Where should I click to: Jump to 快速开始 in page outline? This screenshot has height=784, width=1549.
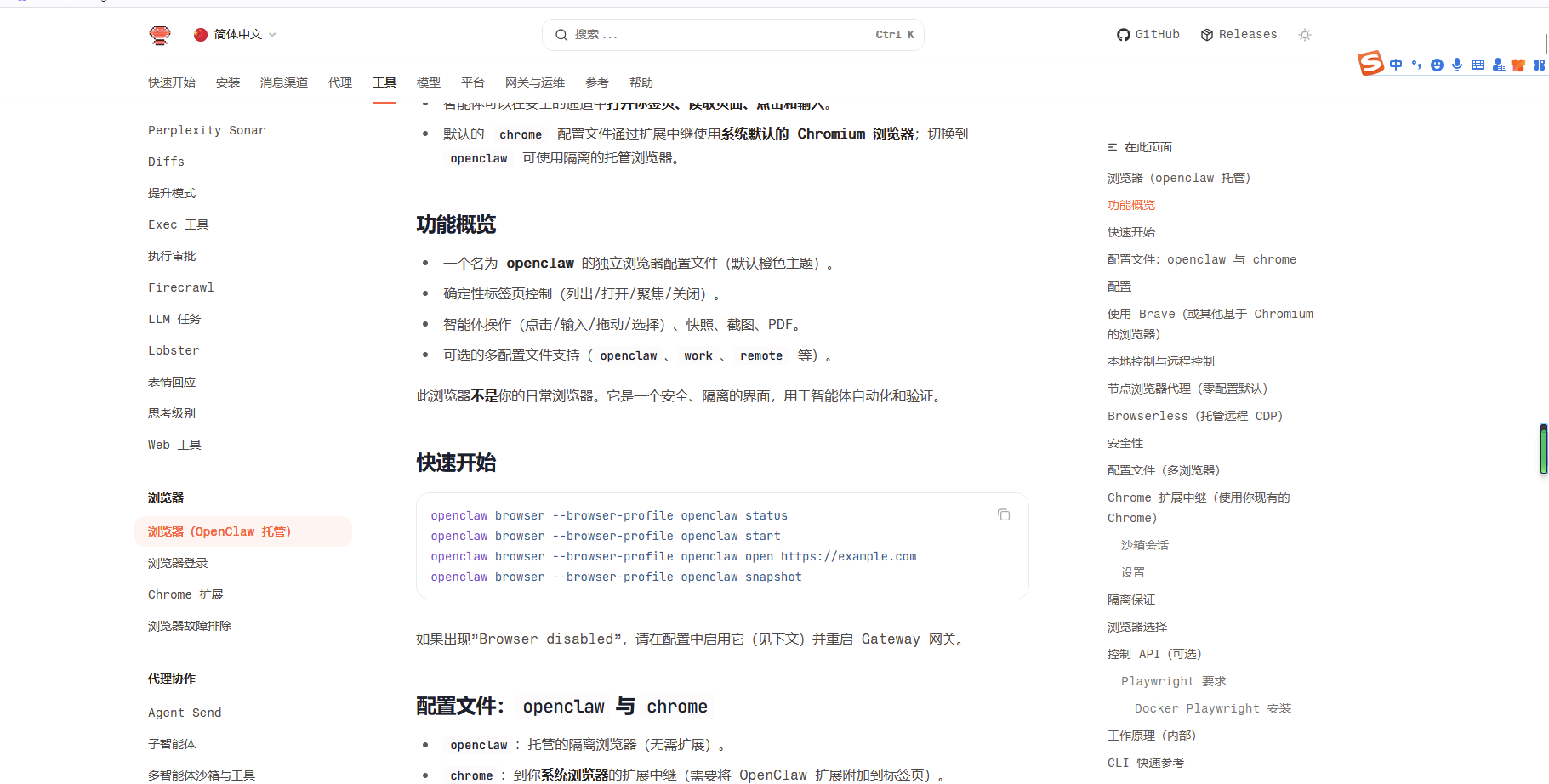[1131, 232]
